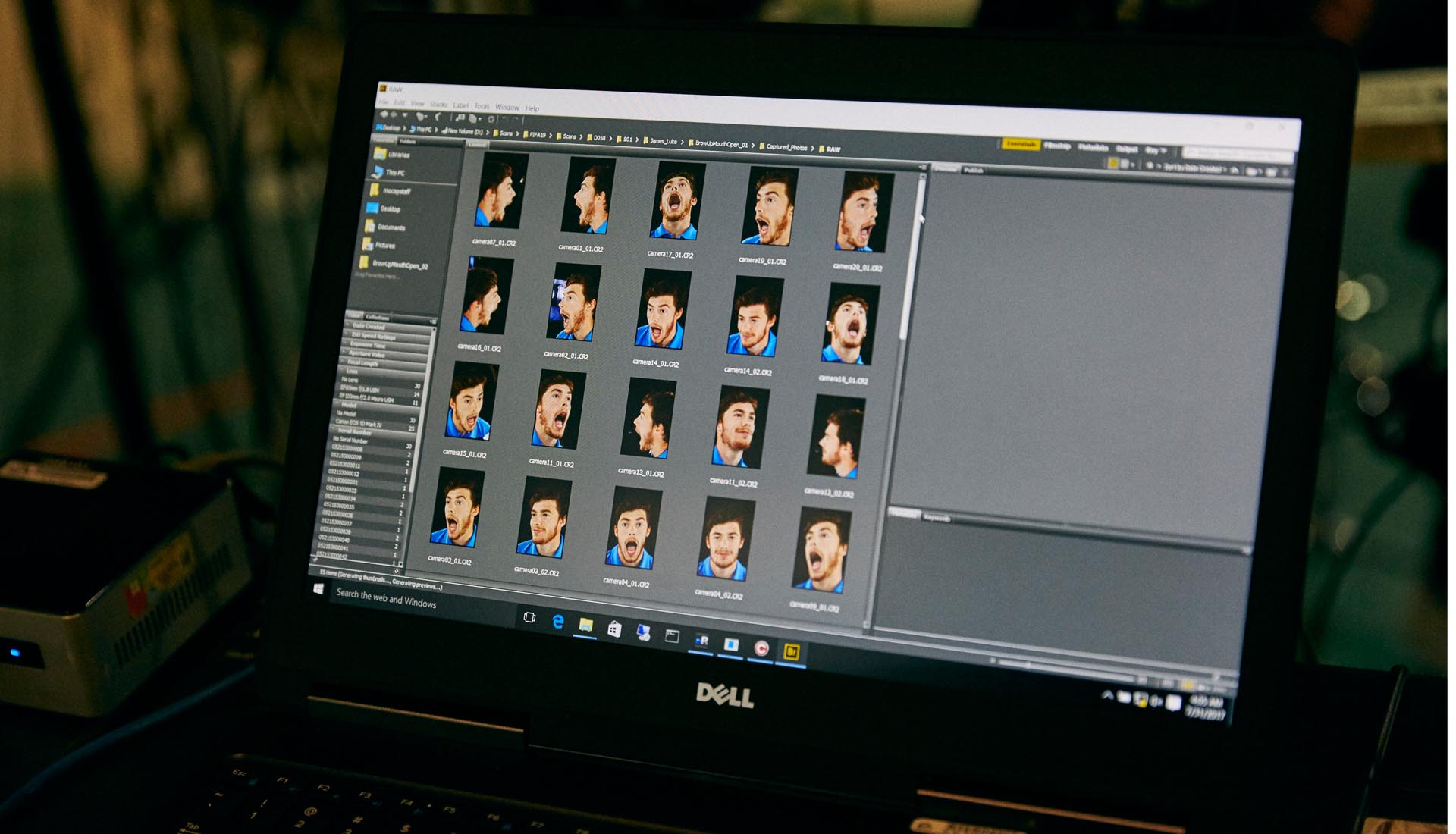1456x834 pixels.
Task: Open File Explorer from the taskbar
Action: pyautogui.click(x=585, y=625)
